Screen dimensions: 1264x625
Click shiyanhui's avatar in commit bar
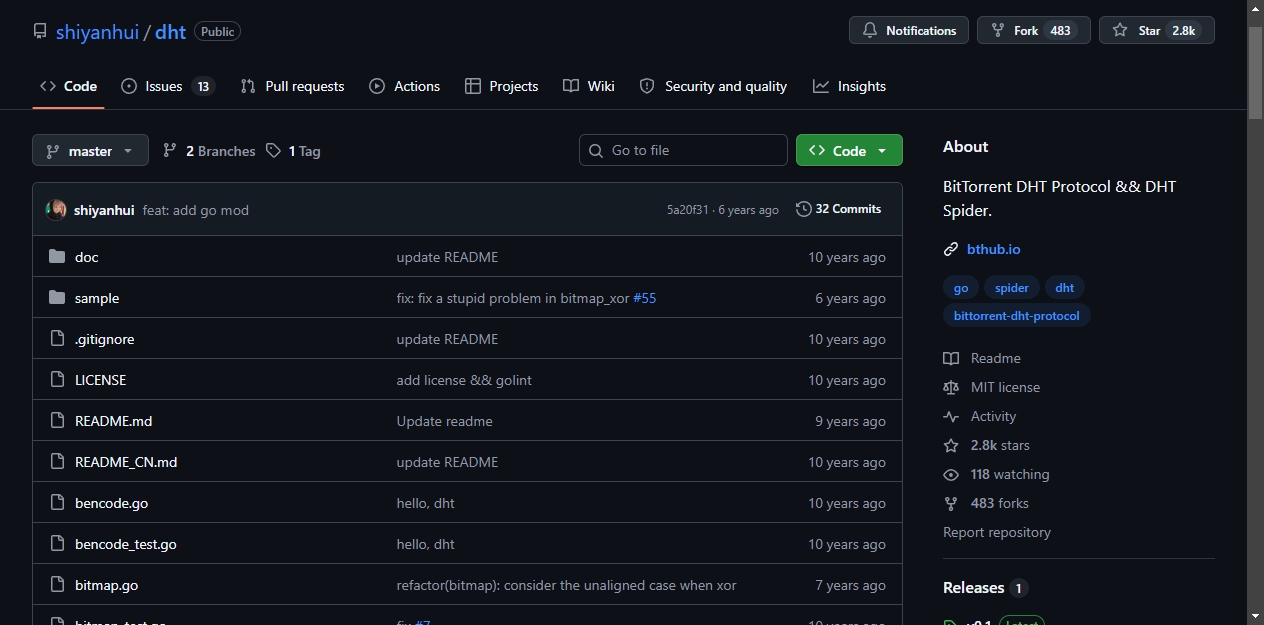(x=56, y=210)
